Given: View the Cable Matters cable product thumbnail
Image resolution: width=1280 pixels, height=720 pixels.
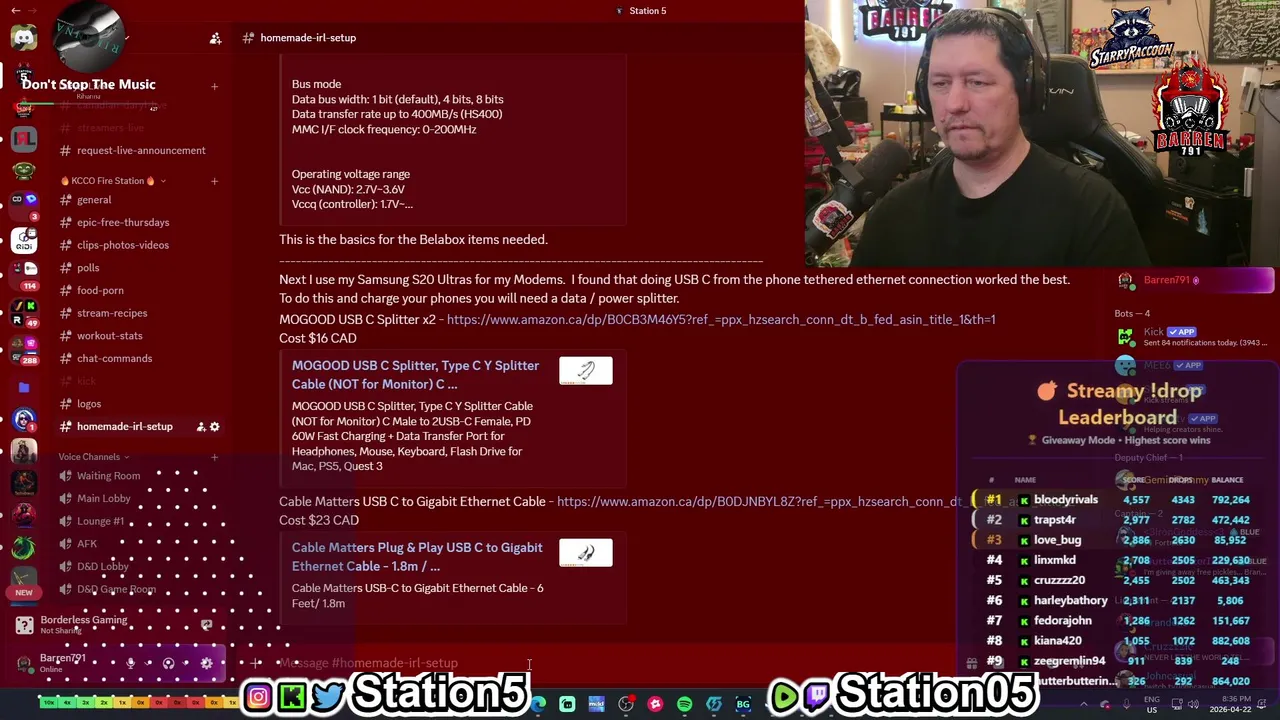Looking at the screenshot, I should (x=586, y=553).
